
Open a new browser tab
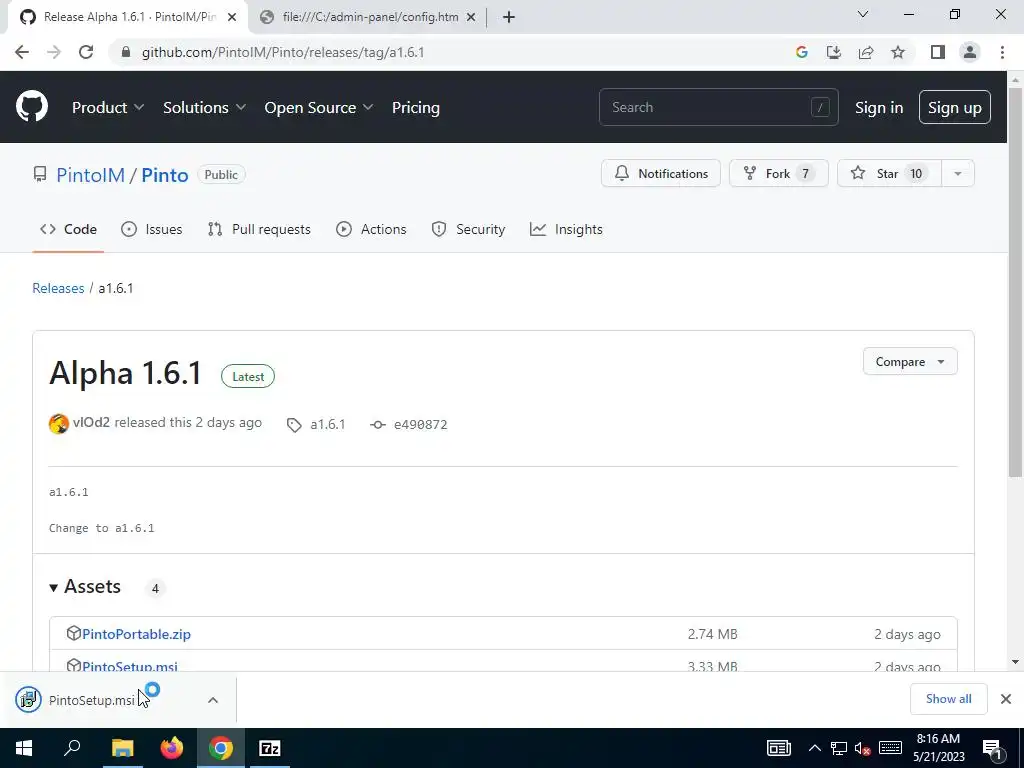click(509, 17)
